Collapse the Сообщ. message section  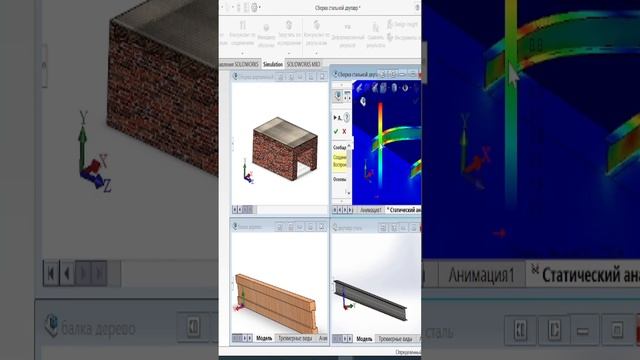tap(349, 146)
